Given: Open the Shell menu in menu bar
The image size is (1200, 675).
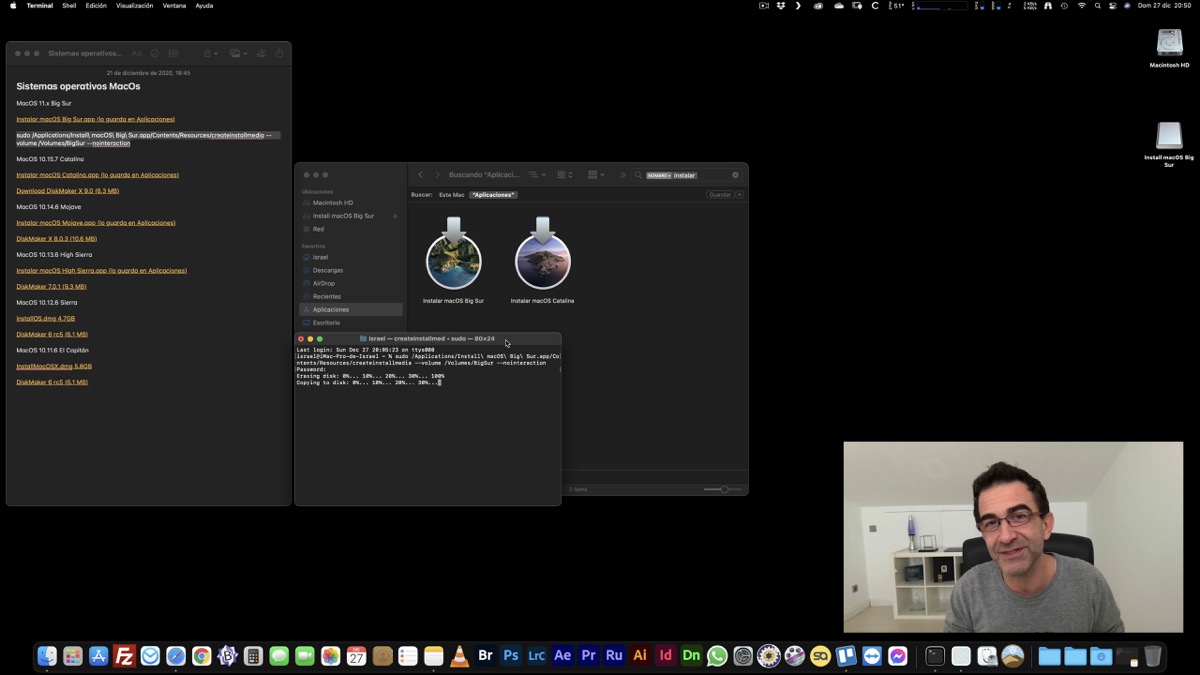Looking at the screenshot, I should 69,6.
